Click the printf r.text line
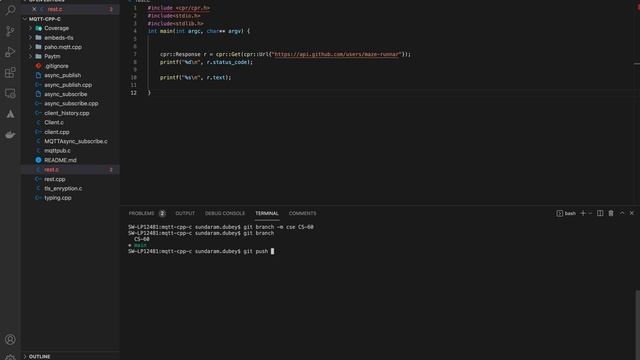This screenshot has height=360, width=640. click(195, 78)
